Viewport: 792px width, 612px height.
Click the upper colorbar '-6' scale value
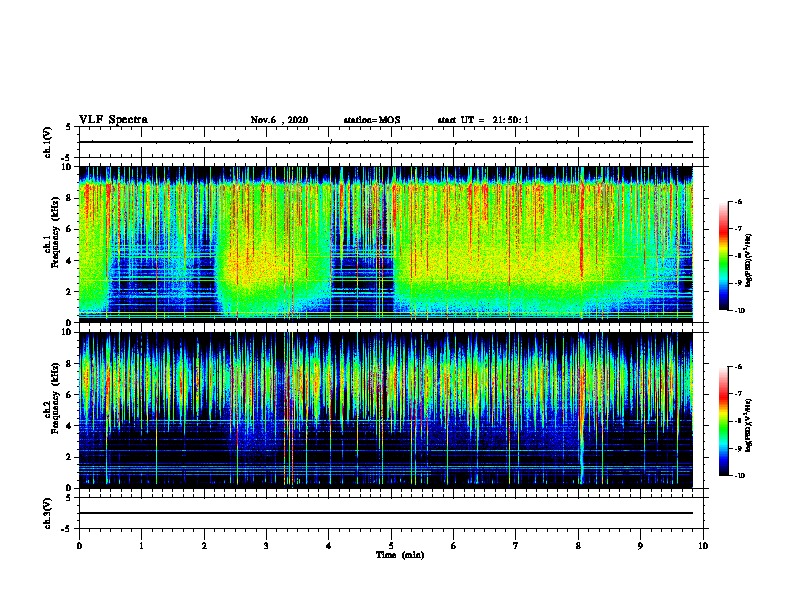(738, 202)
